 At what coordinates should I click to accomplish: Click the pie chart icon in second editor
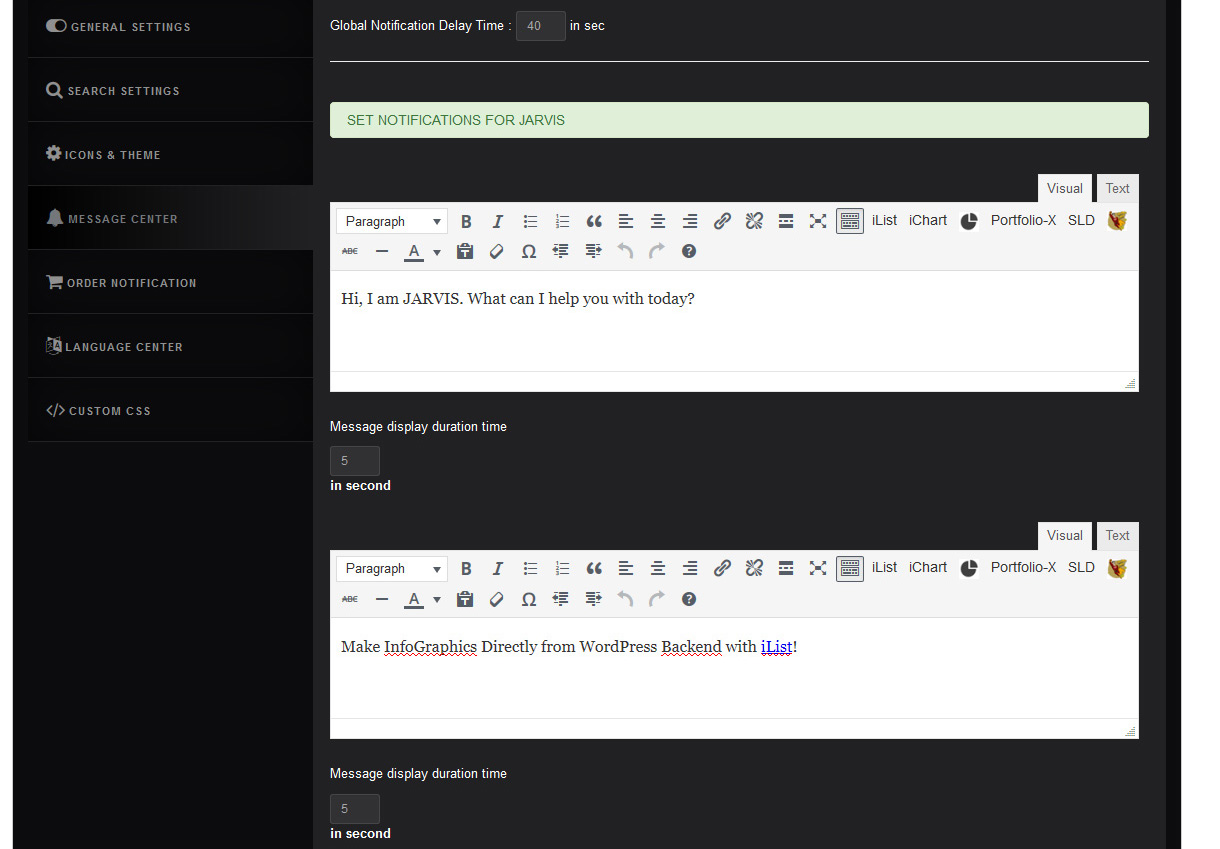tap(968, 568)
